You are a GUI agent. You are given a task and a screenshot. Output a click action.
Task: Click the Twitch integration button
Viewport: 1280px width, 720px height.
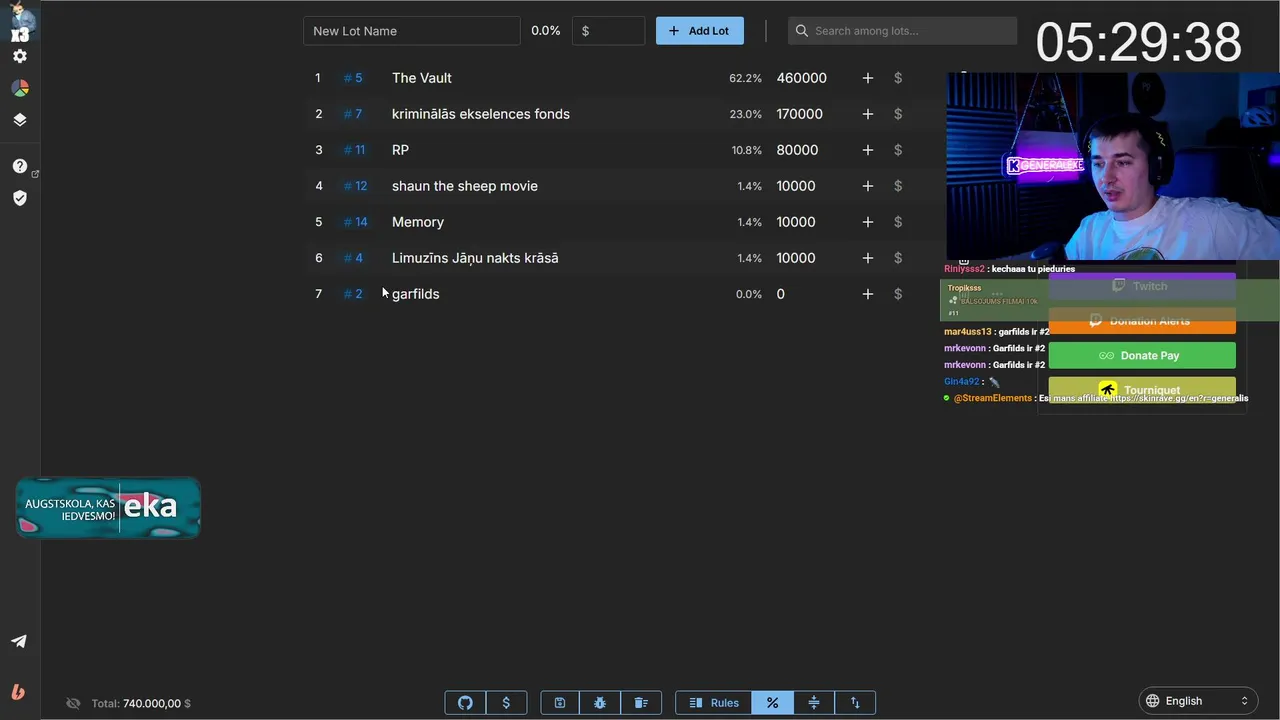point(1142,286)
